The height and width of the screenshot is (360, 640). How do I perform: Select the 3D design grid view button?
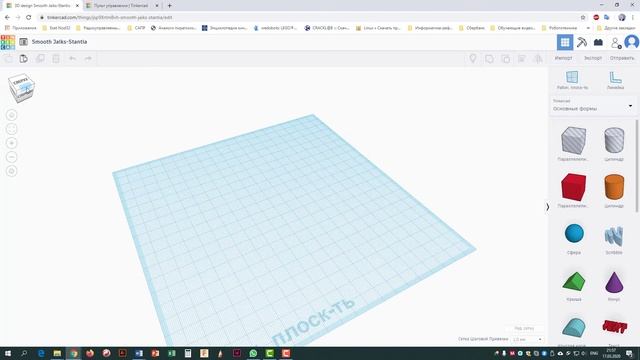(x=565, y=42)
